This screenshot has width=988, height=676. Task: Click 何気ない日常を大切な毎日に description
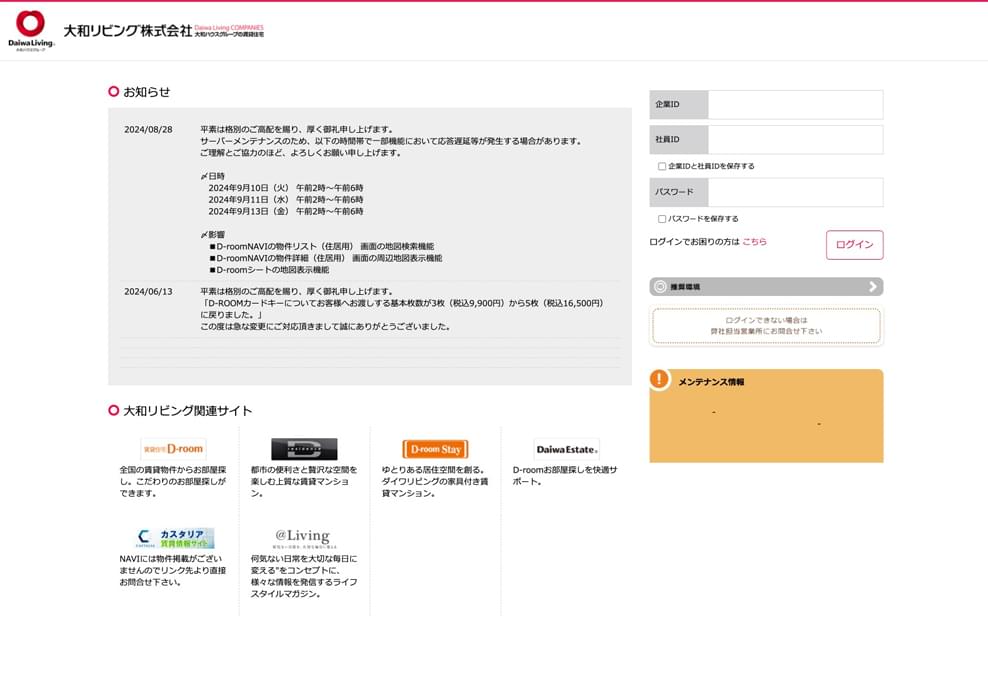point(304,576)
